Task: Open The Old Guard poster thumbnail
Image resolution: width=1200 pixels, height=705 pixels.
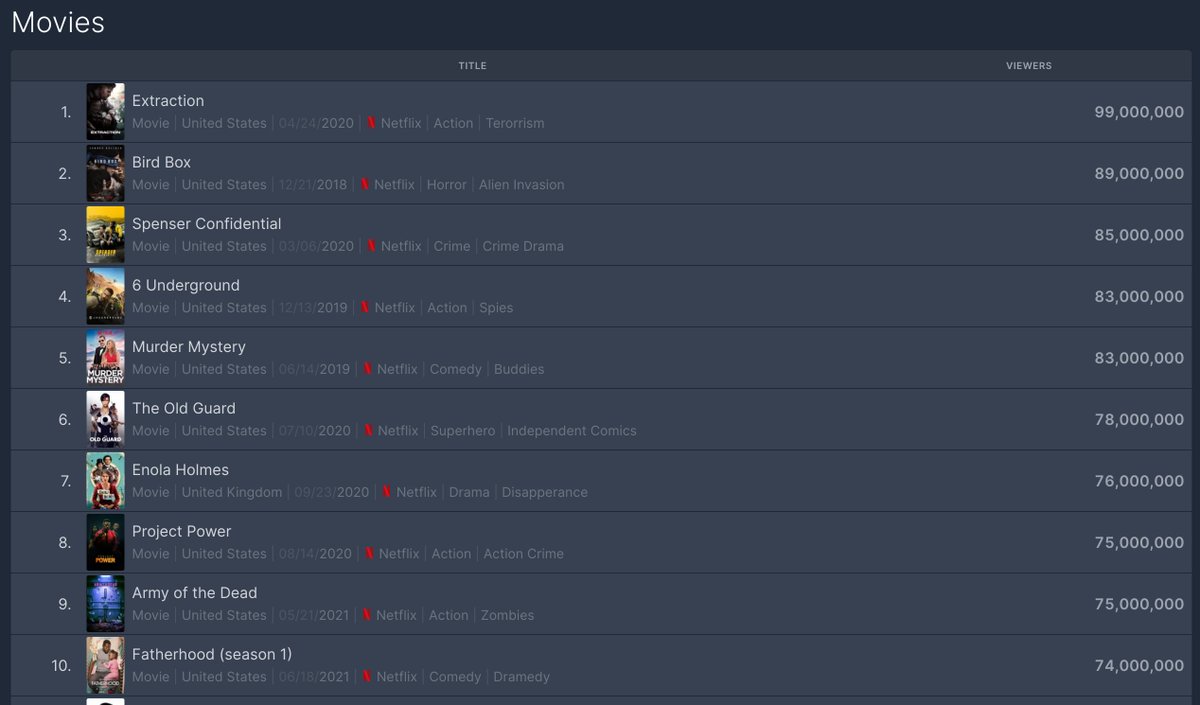Action: (x=106, y=419)
